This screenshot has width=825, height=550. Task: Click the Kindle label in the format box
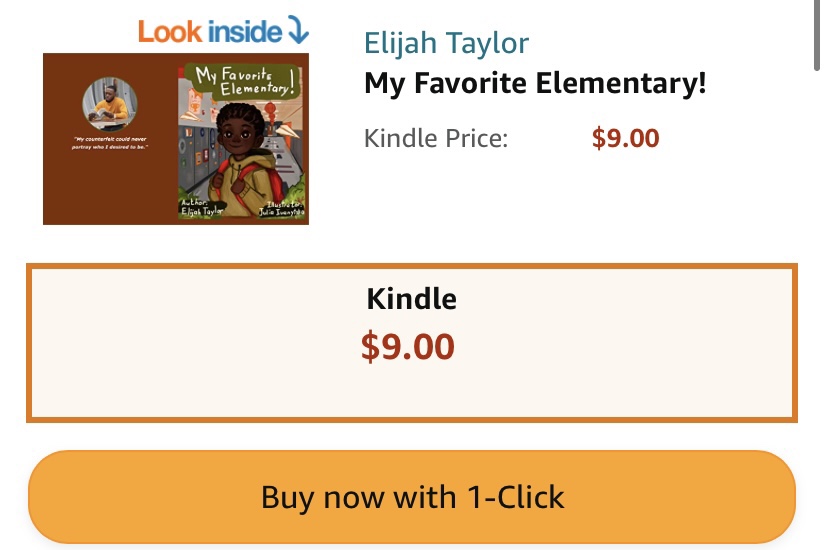411,298
